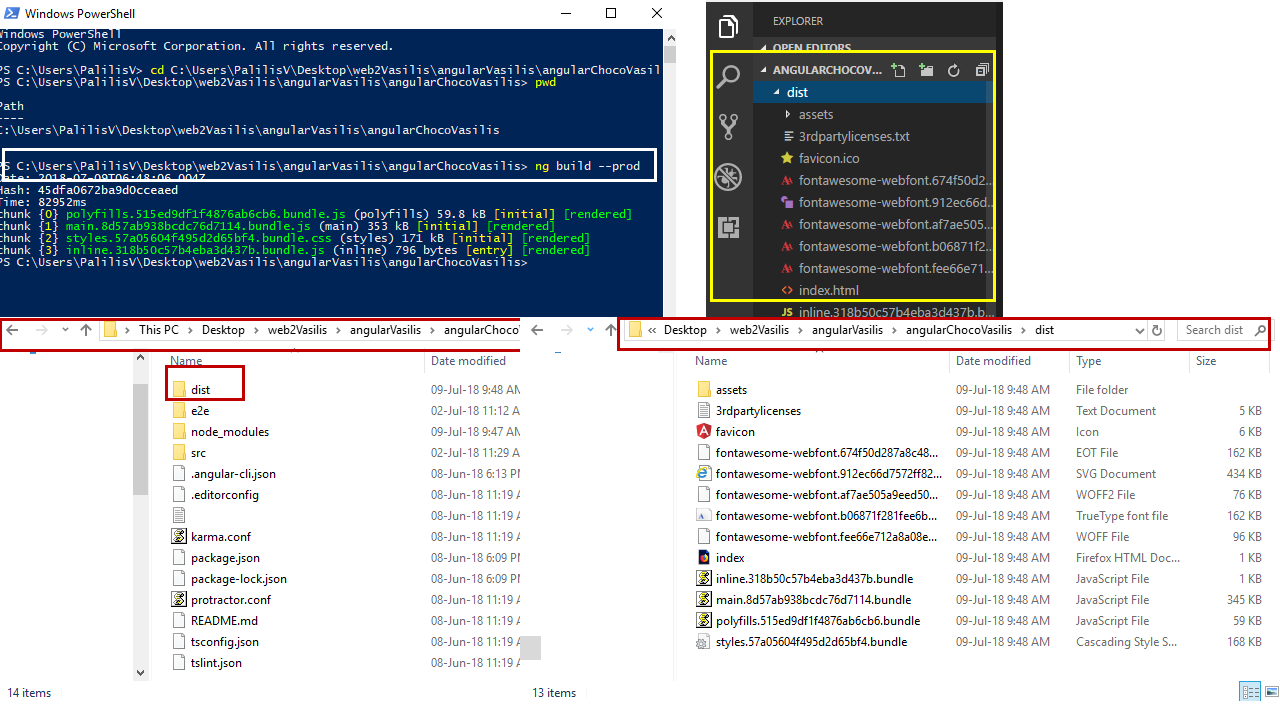Select .angular-cli.json file
The width and height of the screenshot is (1280, 720).
[x=233, y=474]
